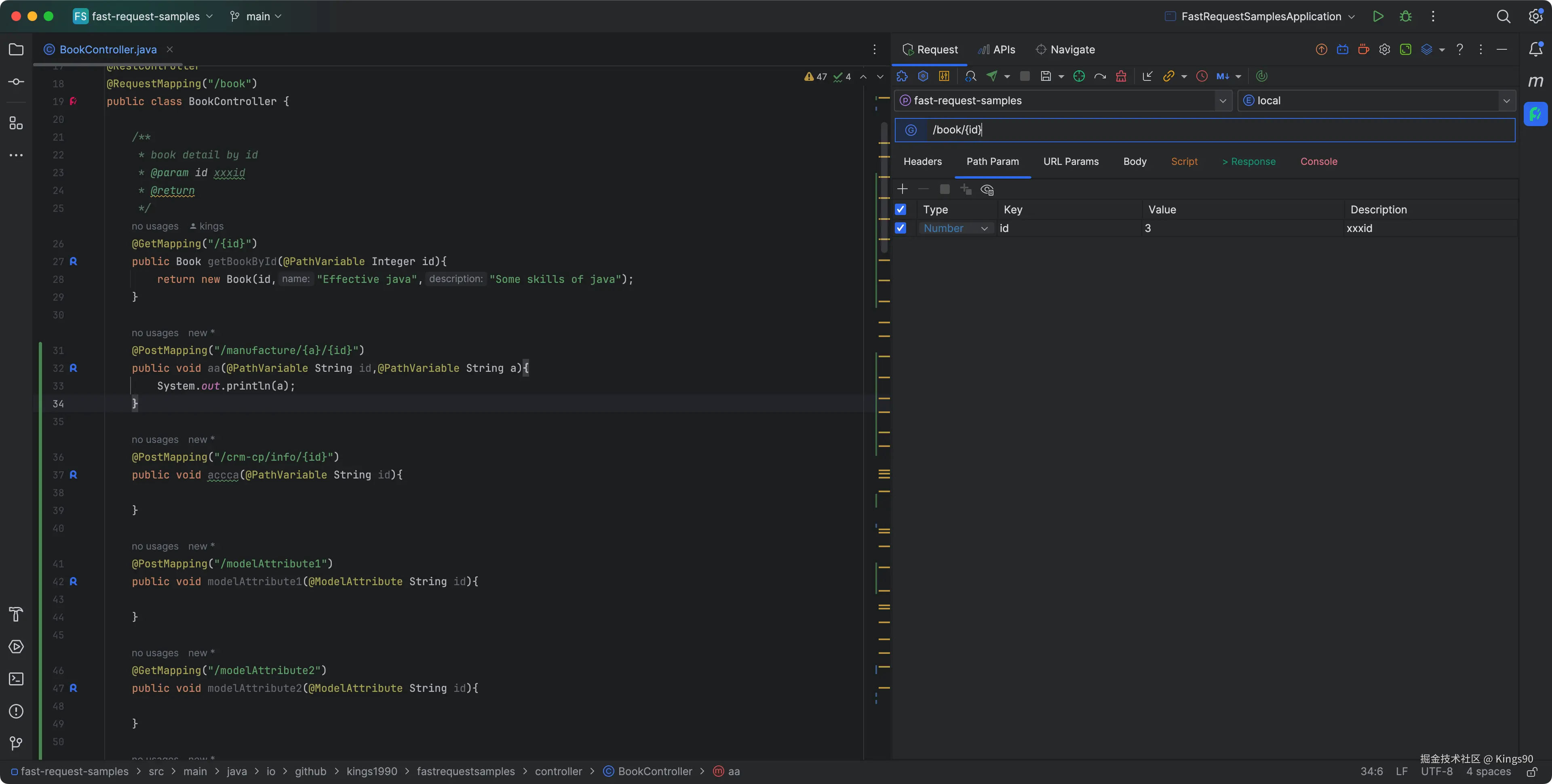The height and width of the screenshot is (784, 1552).
Task: Switch to the URL Params tab
Action: pyautogui.click(x=1071, y=162)
